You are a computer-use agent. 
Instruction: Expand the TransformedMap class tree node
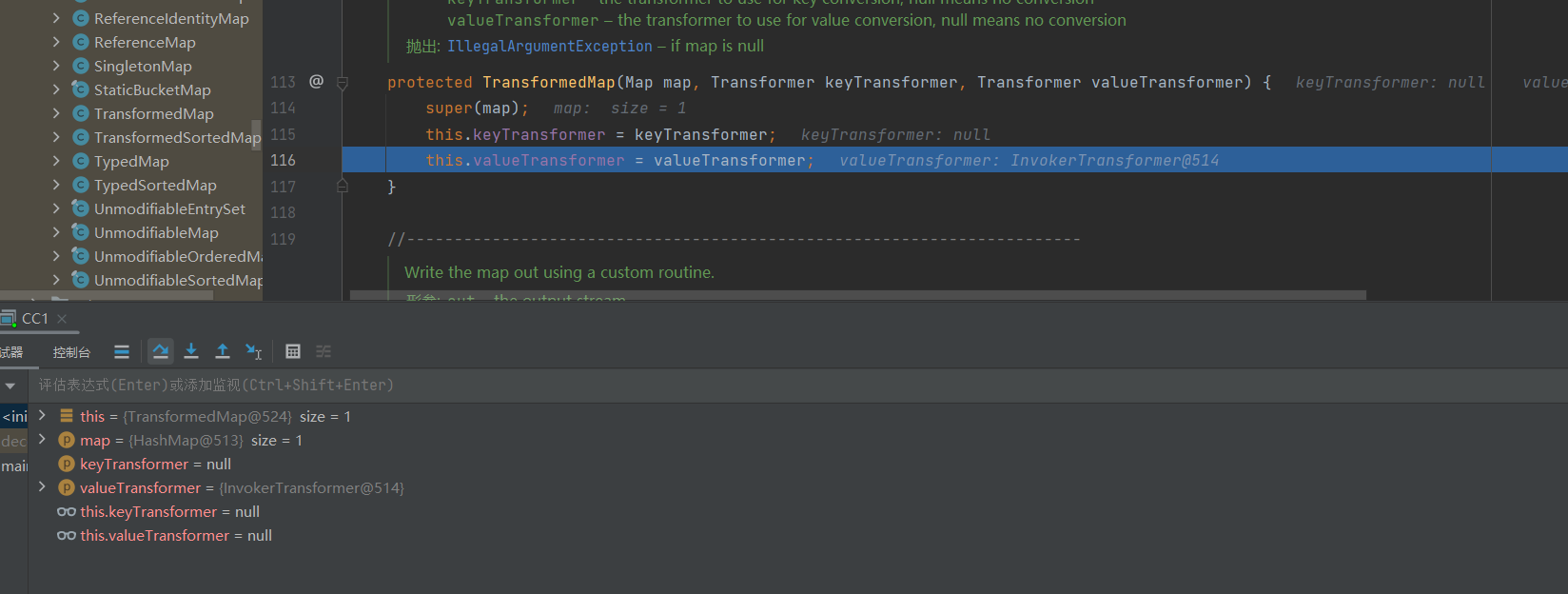[56, 113]
